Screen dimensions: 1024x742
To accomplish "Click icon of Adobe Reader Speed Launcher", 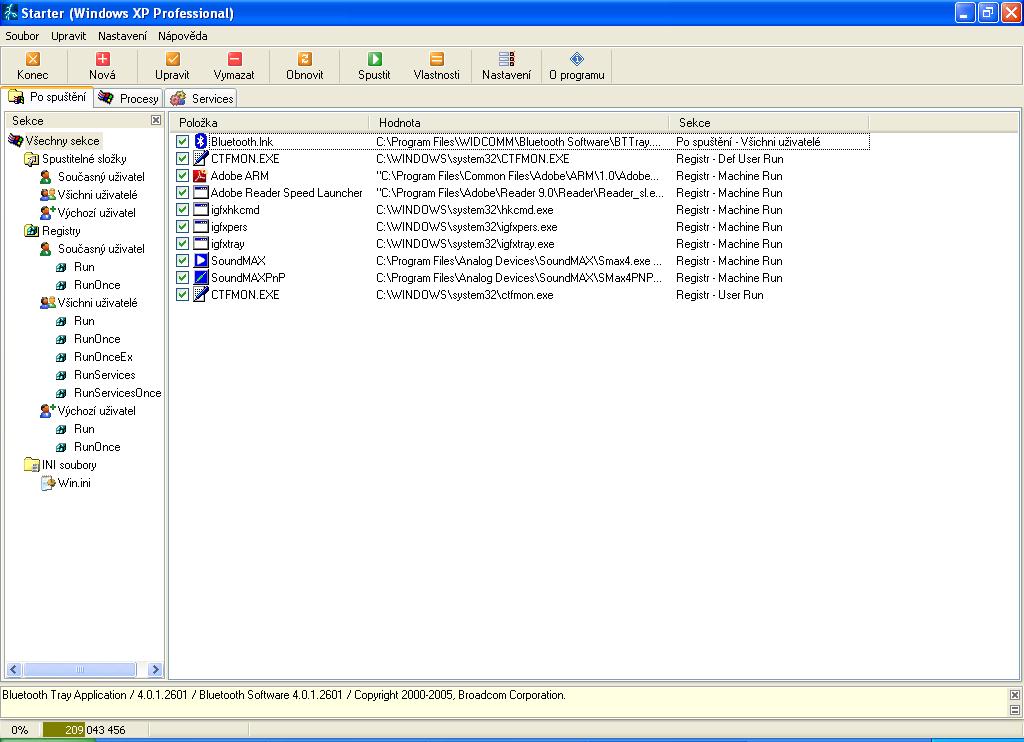I will tap(200, 193).
